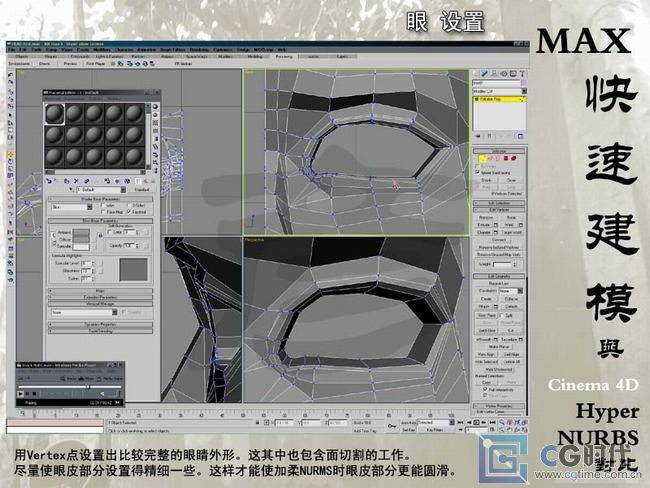Select Edge sub-object level icon
Viewport: 650px width, 488px height.
[490, 158]
